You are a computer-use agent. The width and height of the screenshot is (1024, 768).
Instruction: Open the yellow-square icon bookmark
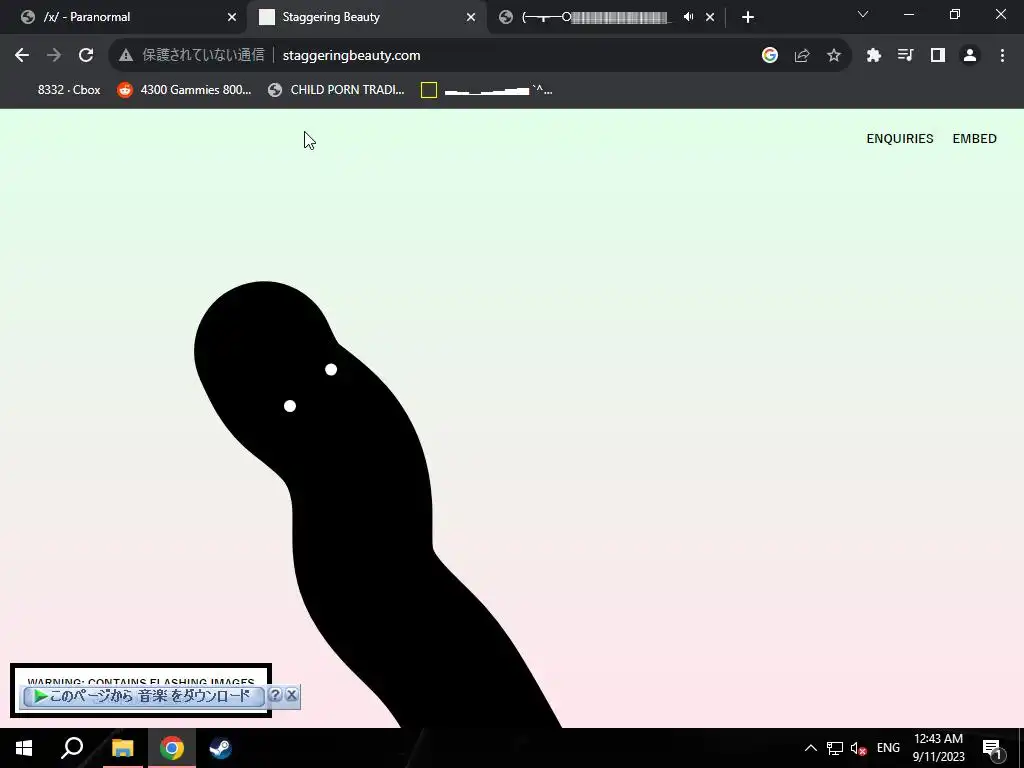tap(487, 90)
